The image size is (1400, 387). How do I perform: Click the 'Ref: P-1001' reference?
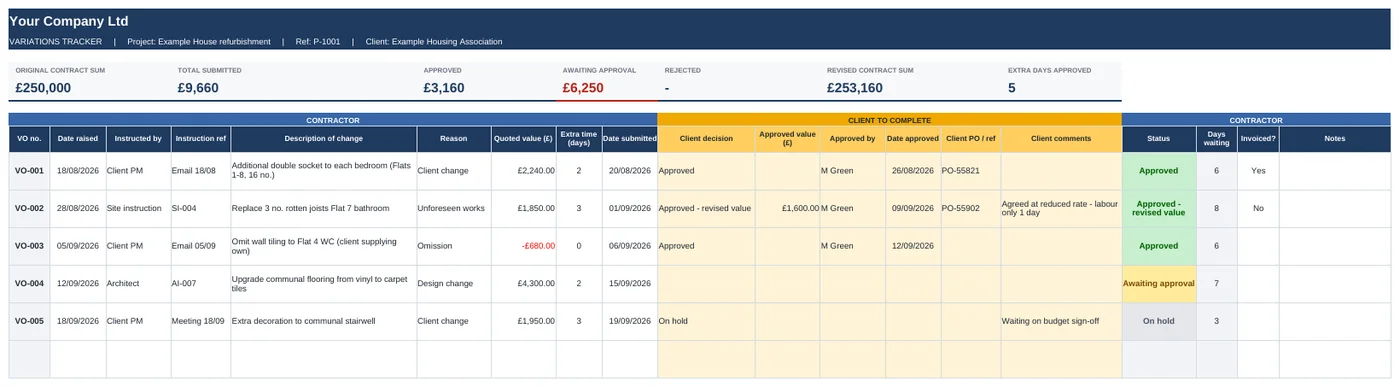pyautogui.click(x=318, y=42)
